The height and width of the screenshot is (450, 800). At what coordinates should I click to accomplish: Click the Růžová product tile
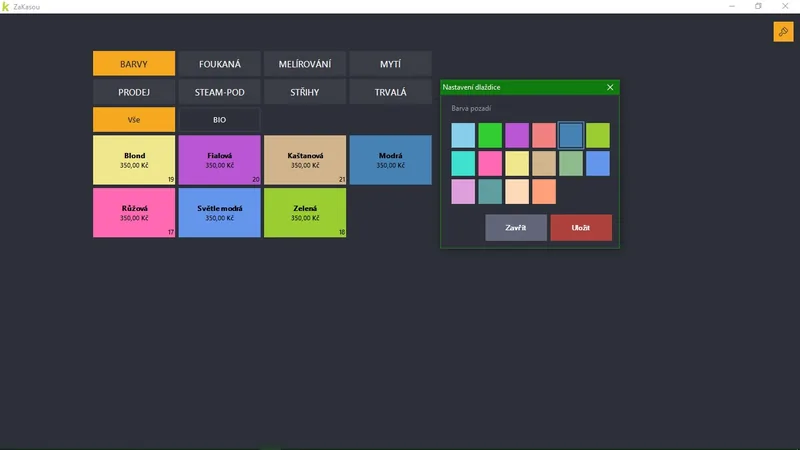coord(134,212)
